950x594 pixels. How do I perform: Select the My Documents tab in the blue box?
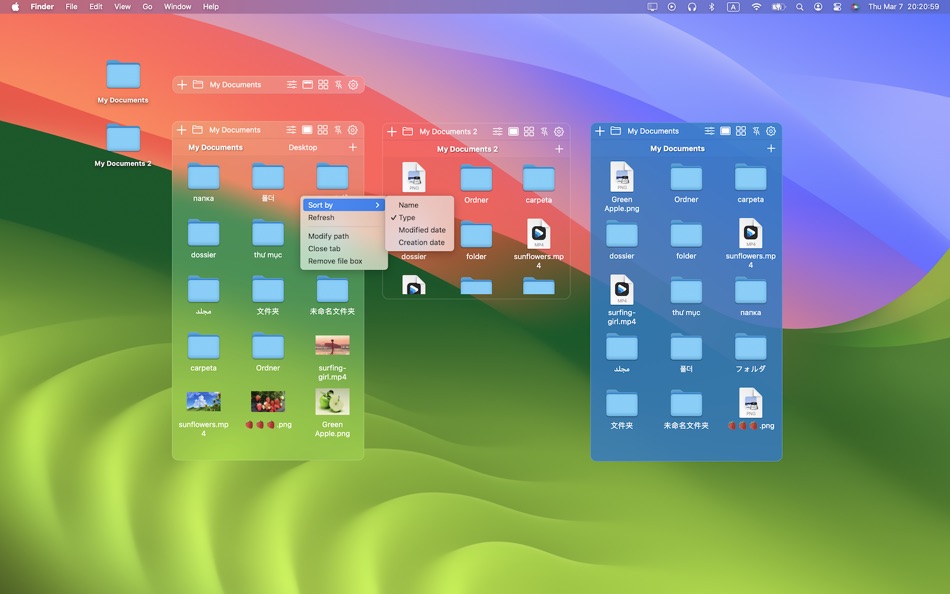tap(677, 148)
